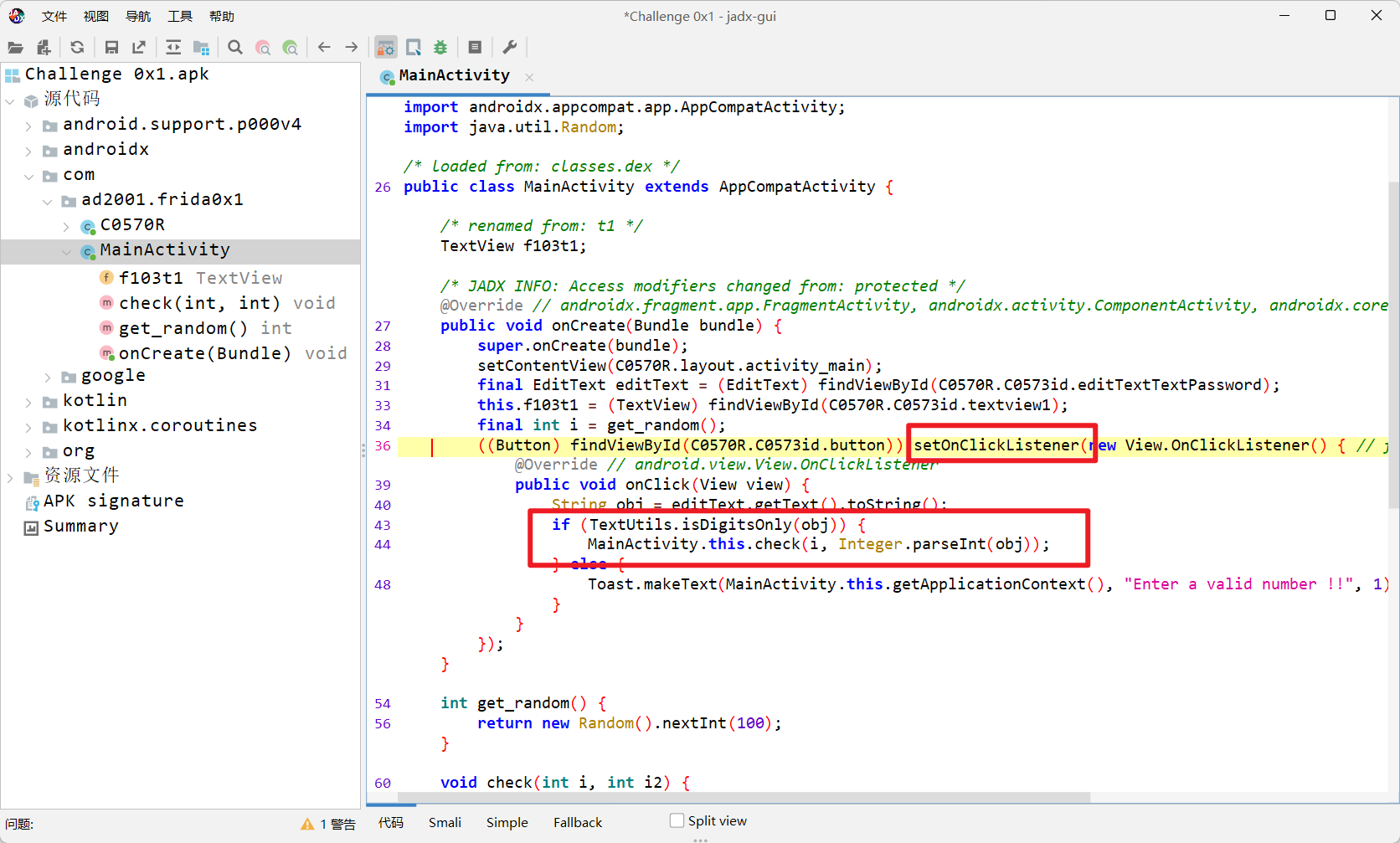Expand the kotlinx.coroutines package

28,428
